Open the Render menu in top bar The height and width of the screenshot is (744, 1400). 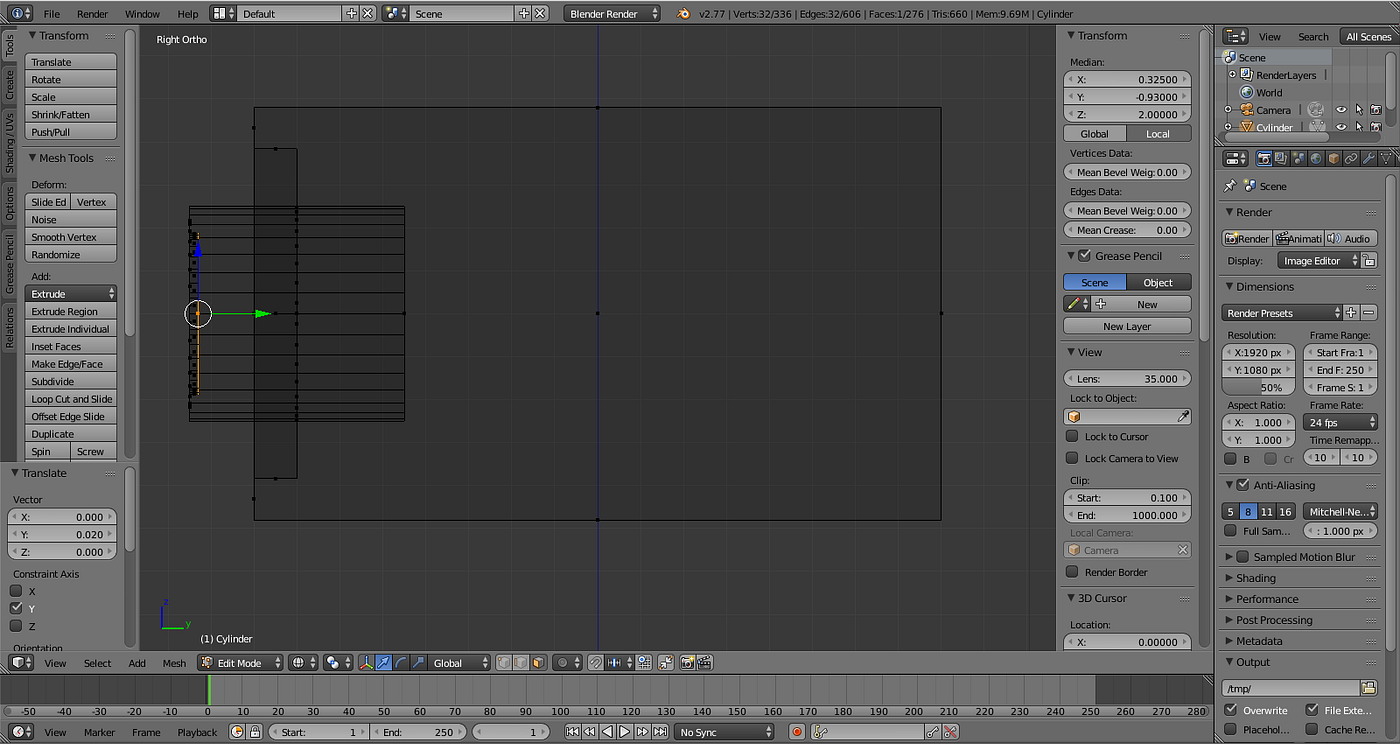click(92, 14)
